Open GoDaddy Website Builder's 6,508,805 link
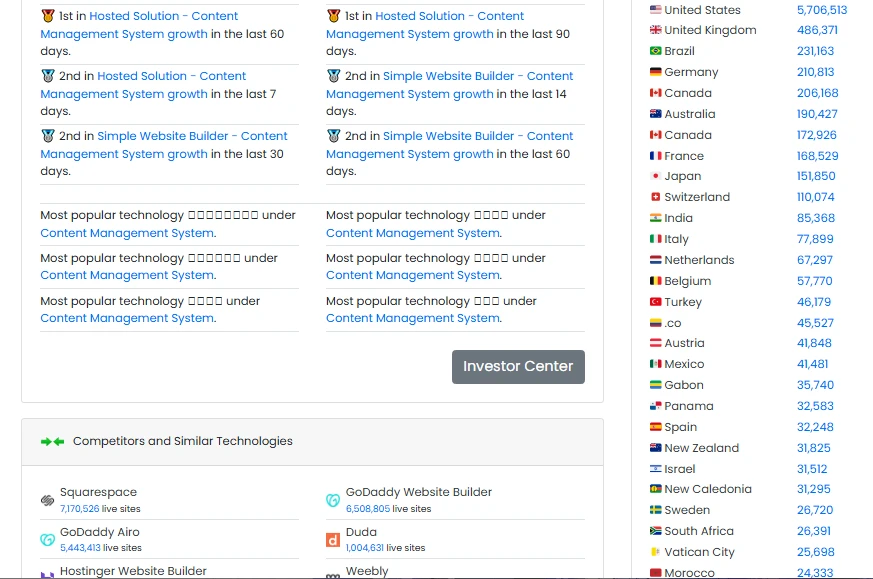873x579 pixels. point(367,509)
